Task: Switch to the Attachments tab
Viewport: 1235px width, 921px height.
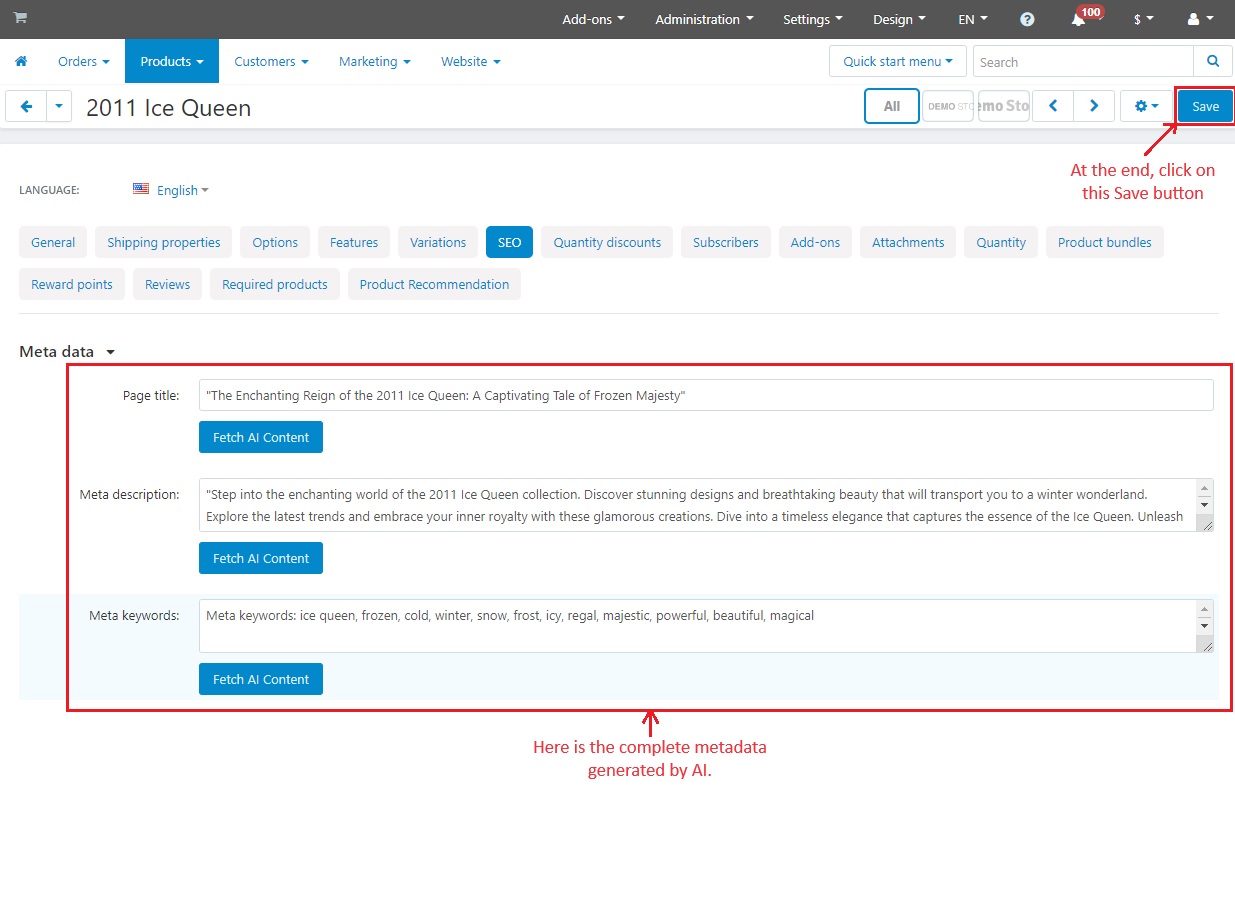Action: 908,242
